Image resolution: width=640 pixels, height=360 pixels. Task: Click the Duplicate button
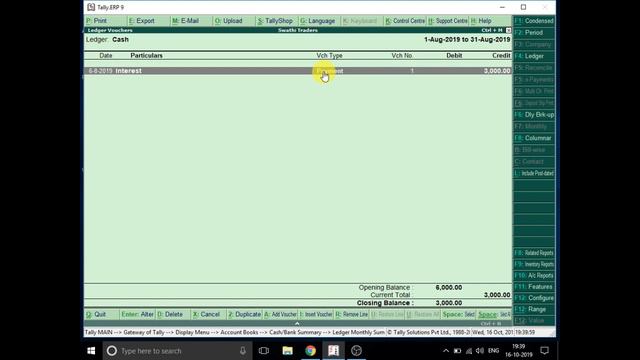click(244, 315)
